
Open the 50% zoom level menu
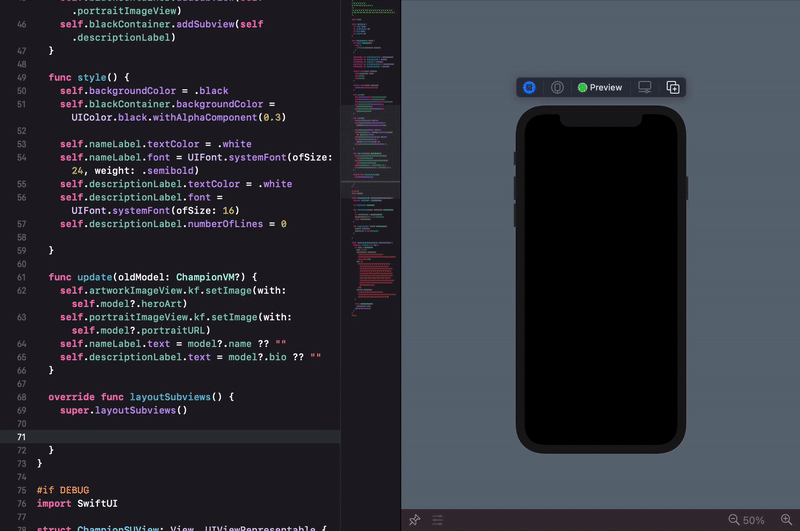pyautogui.click(x=754, y=520)
